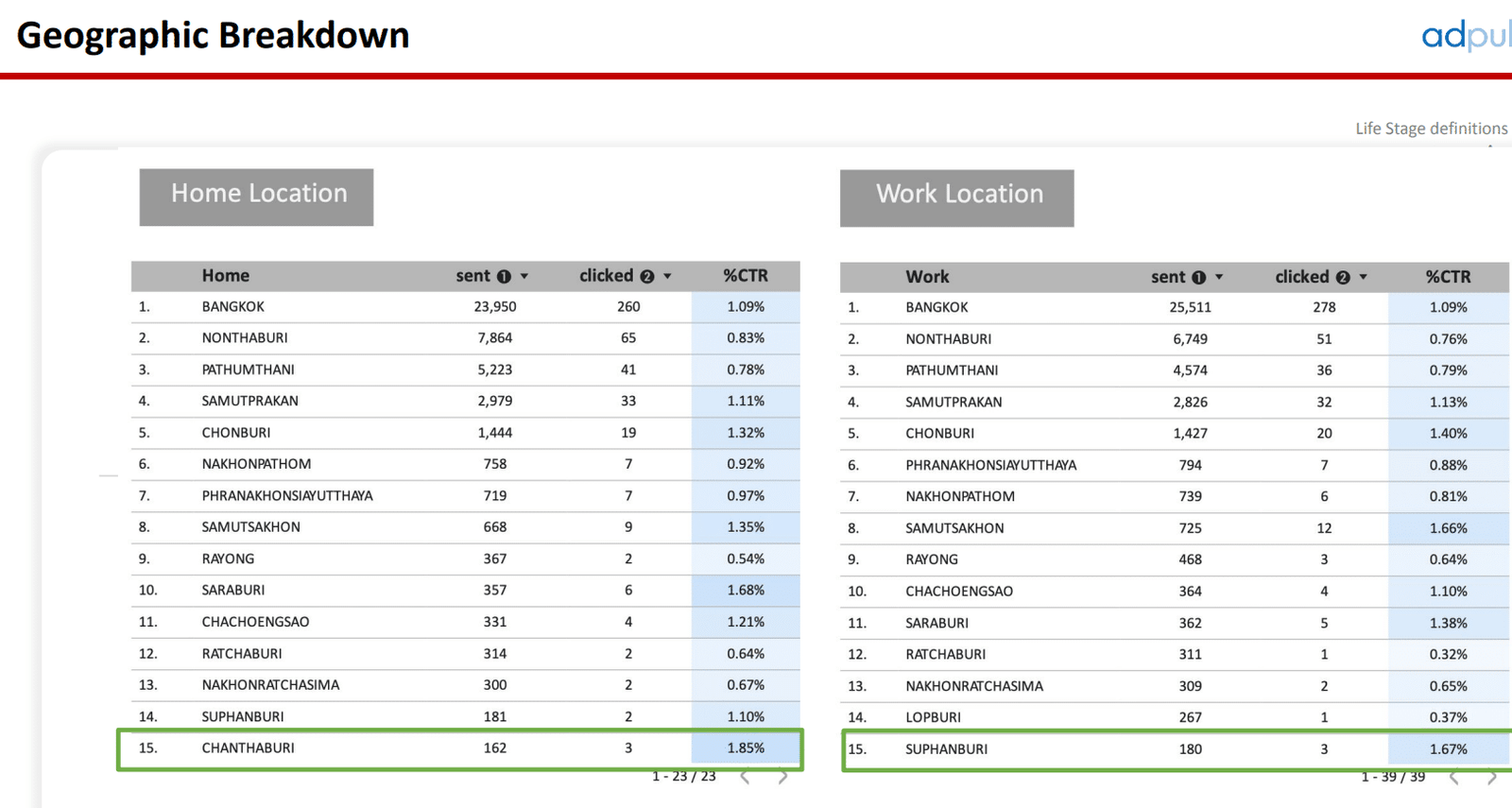
Task: Click info icon beside Home table clicked
Action: tap(647, 277)
